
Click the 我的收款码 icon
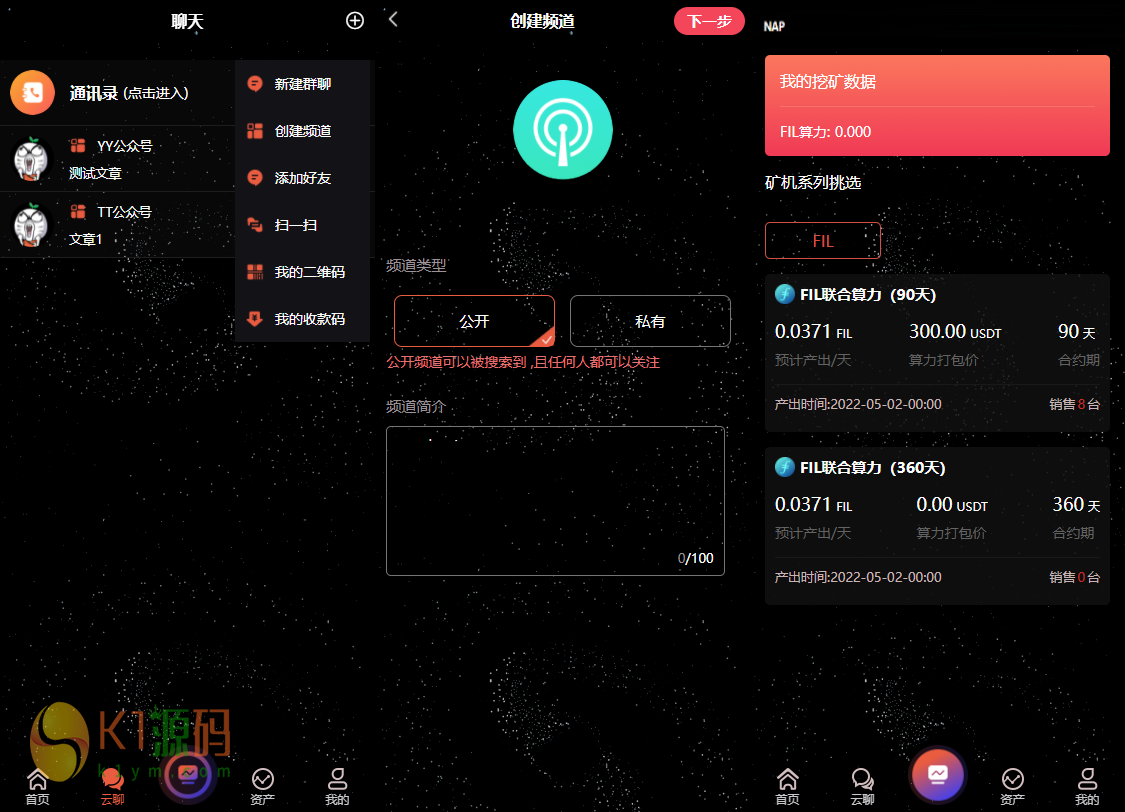pos(255,318)
